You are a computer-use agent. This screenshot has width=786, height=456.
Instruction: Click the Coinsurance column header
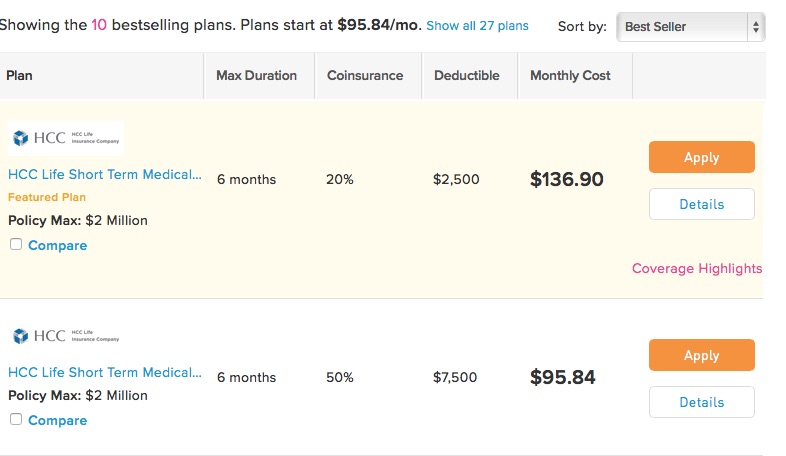coord(365,76)
